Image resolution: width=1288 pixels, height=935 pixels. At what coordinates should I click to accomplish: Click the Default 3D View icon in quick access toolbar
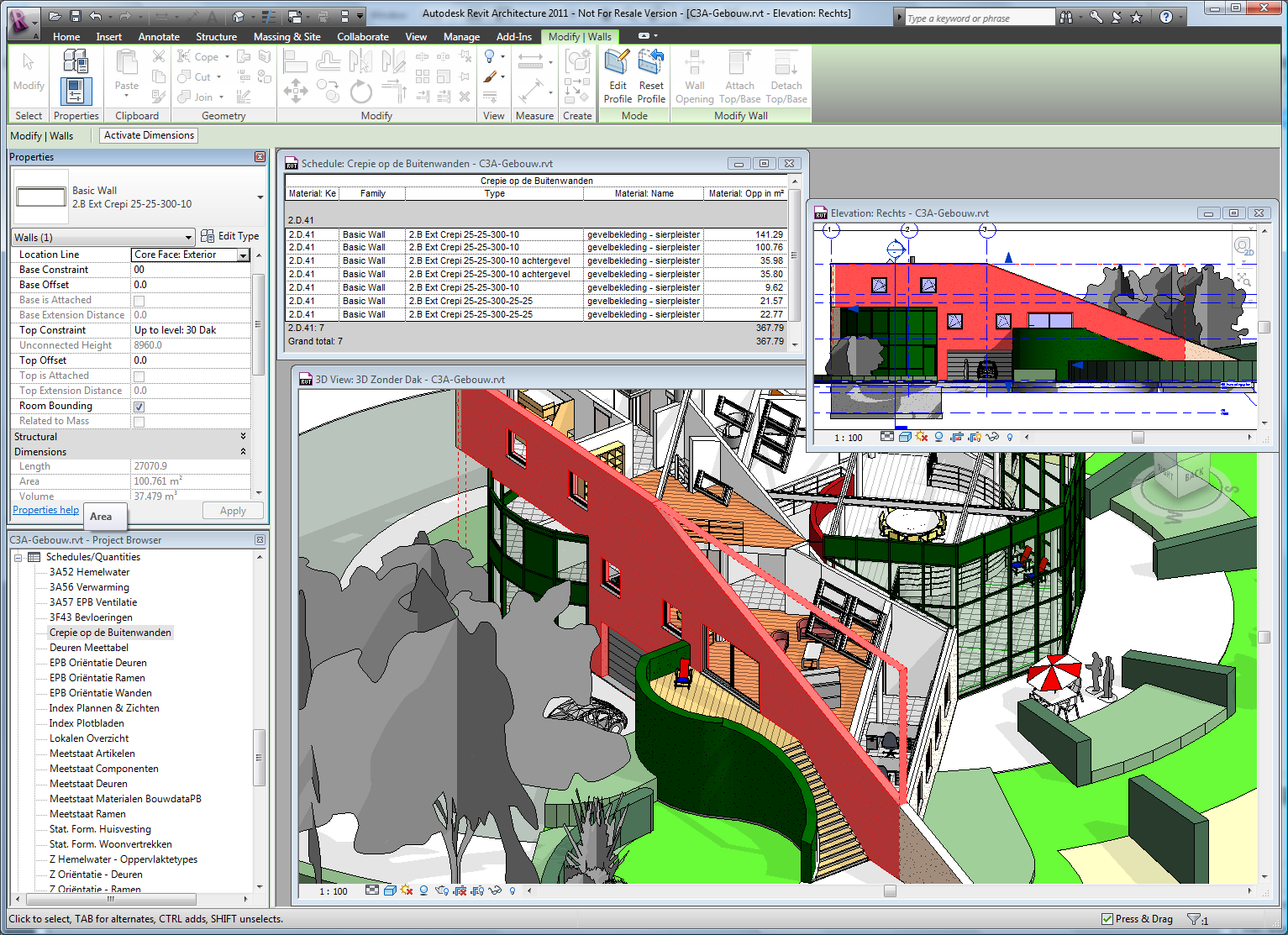click(x=239, y=16)
